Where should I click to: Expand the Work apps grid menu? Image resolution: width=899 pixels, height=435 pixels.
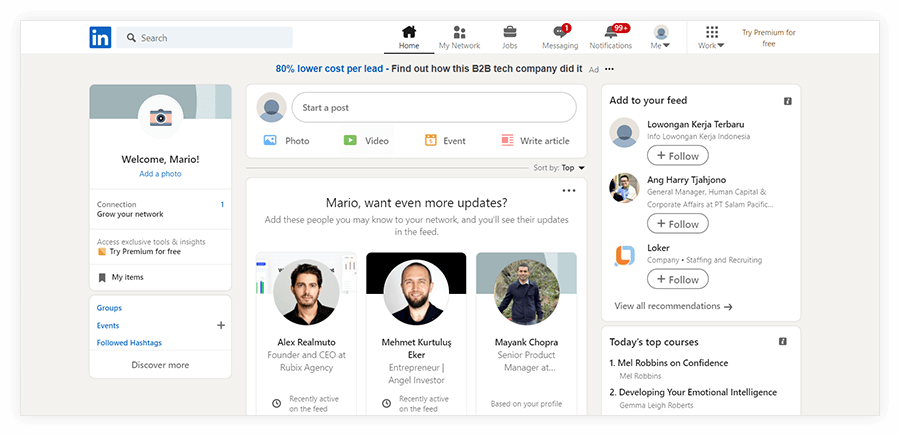click(712, 37)
